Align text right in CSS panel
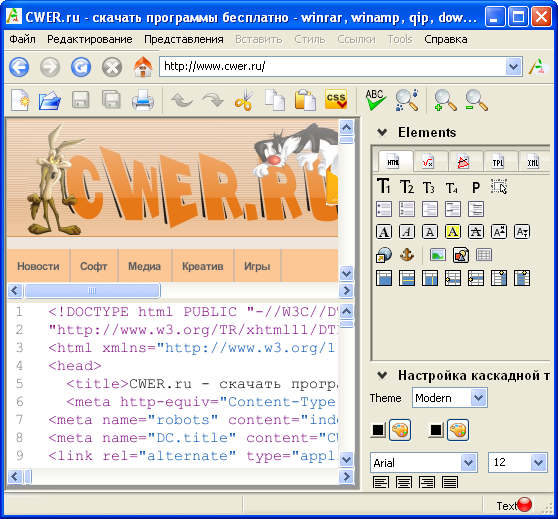The height and width of the screenshot is (519, 558). point(427,482)
